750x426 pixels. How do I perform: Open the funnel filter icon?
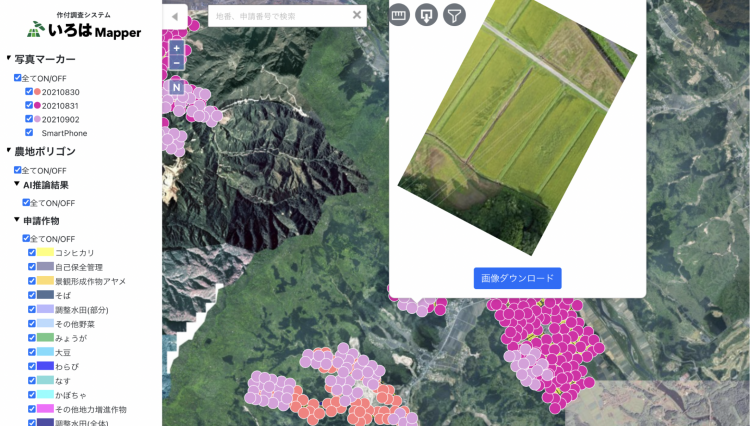[454, 15]
